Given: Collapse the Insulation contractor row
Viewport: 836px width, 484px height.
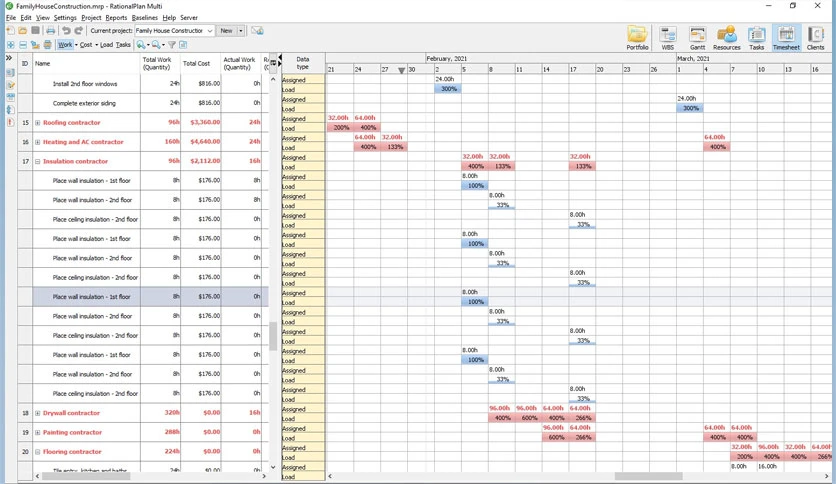Looking at the screenshot, I should coord(37,162).
